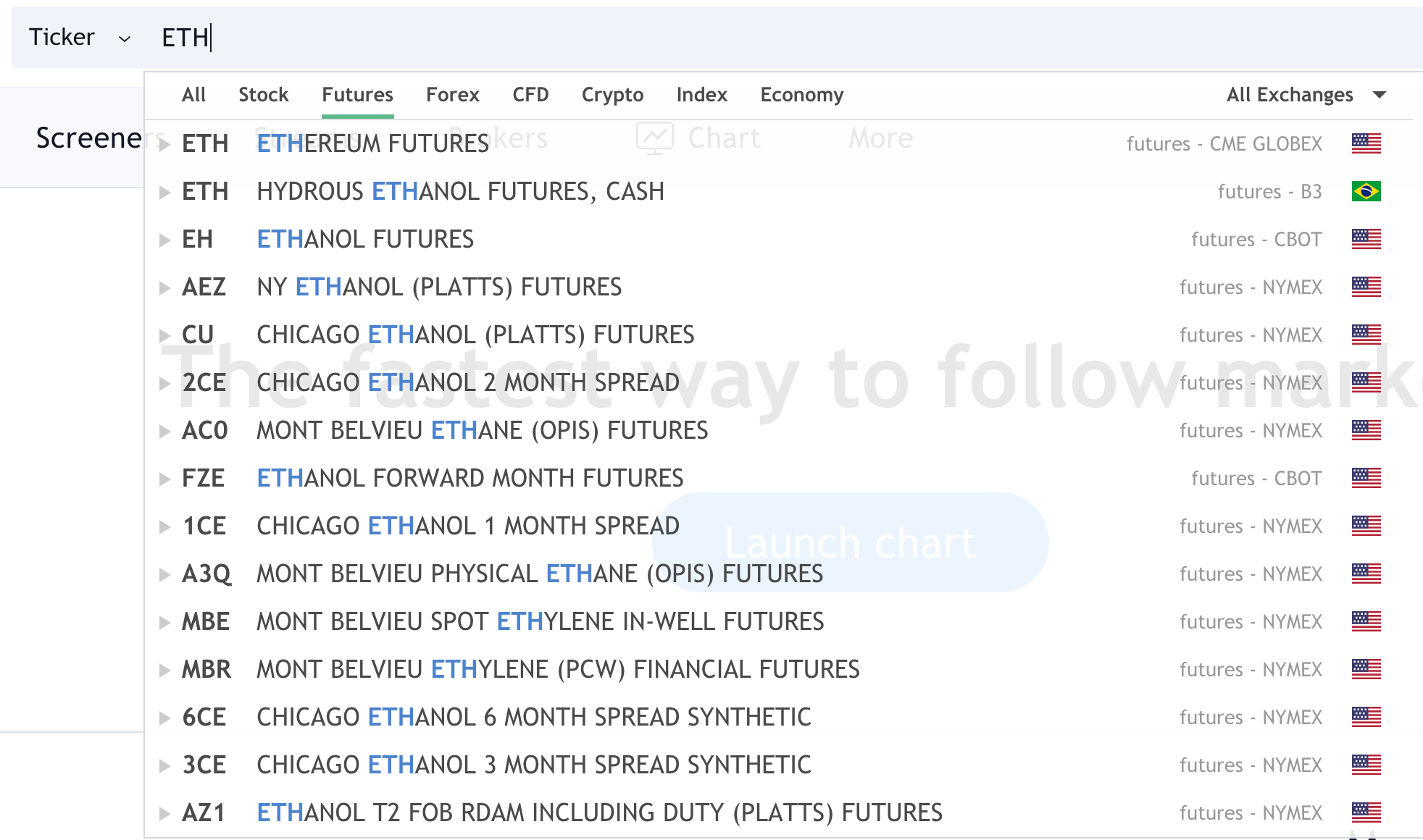Choose NY Ethanol (Platts) Futures result
Screen dimensions: 1423x840
pyautogui.click(x=438, y=287)
